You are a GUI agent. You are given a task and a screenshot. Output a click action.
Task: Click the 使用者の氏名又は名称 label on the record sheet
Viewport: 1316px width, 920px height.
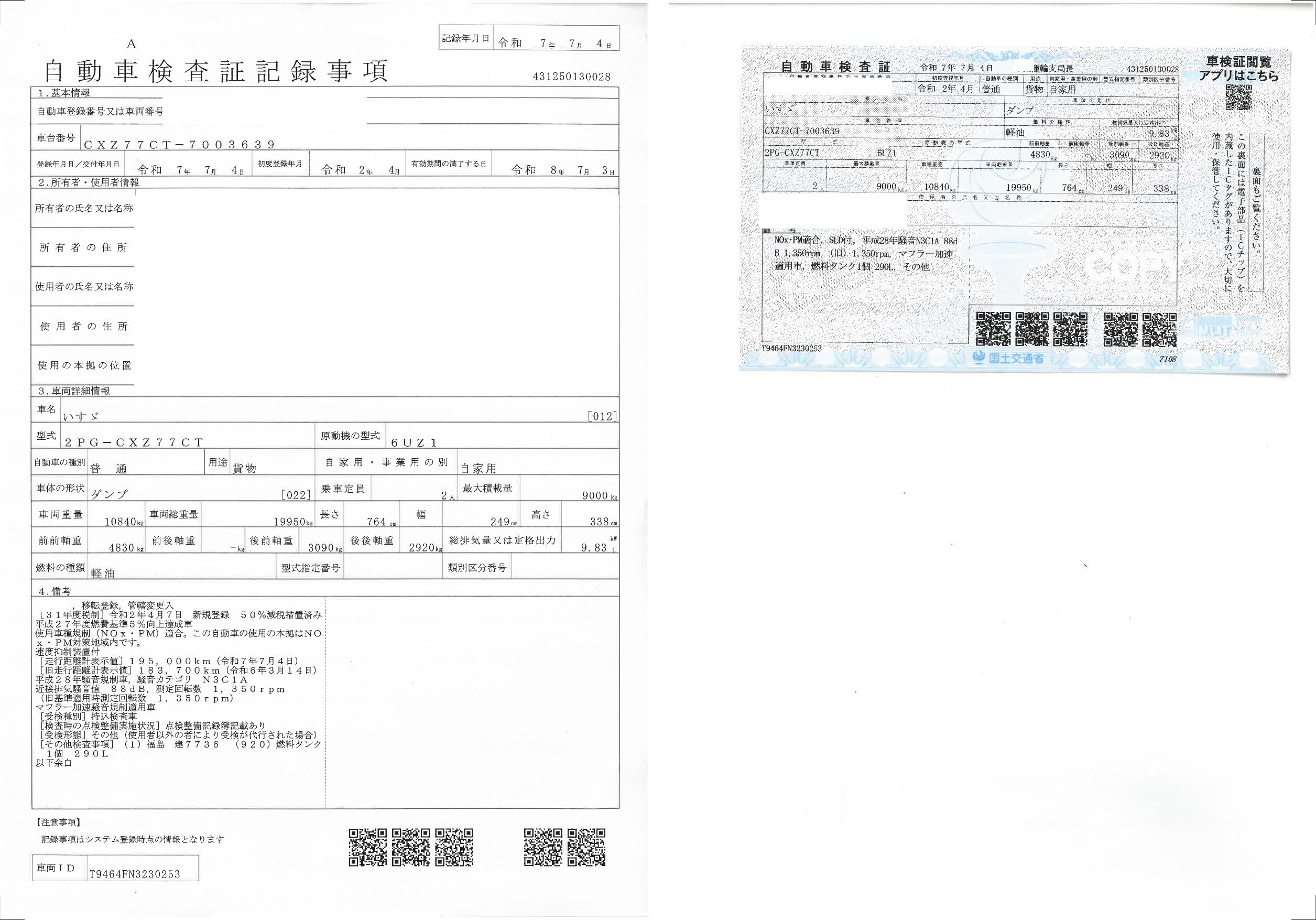point(84,286)
